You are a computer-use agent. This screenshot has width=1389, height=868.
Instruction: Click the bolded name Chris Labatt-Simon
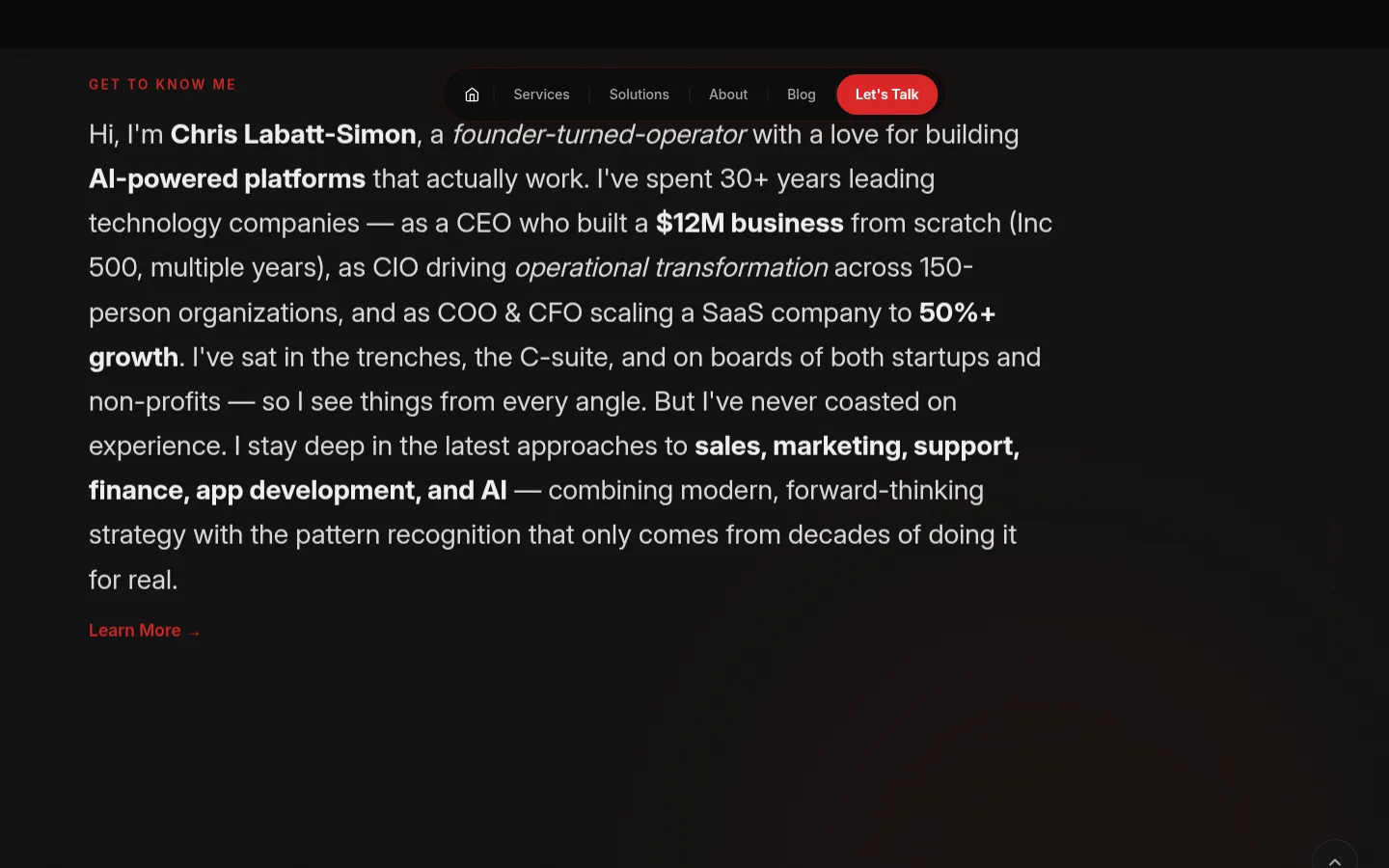(x=292, y=134)
